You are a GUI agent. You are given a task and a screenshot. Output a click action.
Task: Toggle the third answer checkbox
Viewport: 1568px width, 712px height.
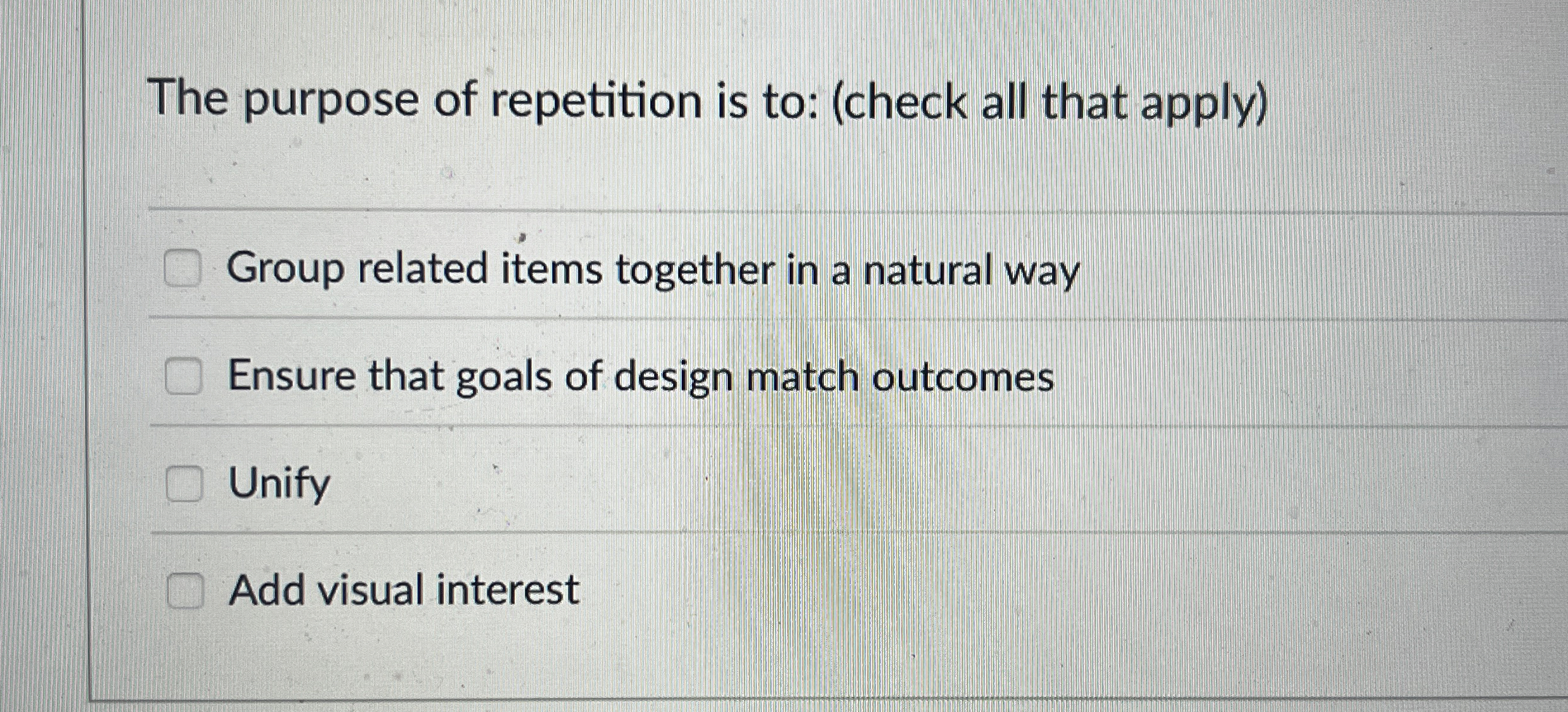tap(184, 484)
